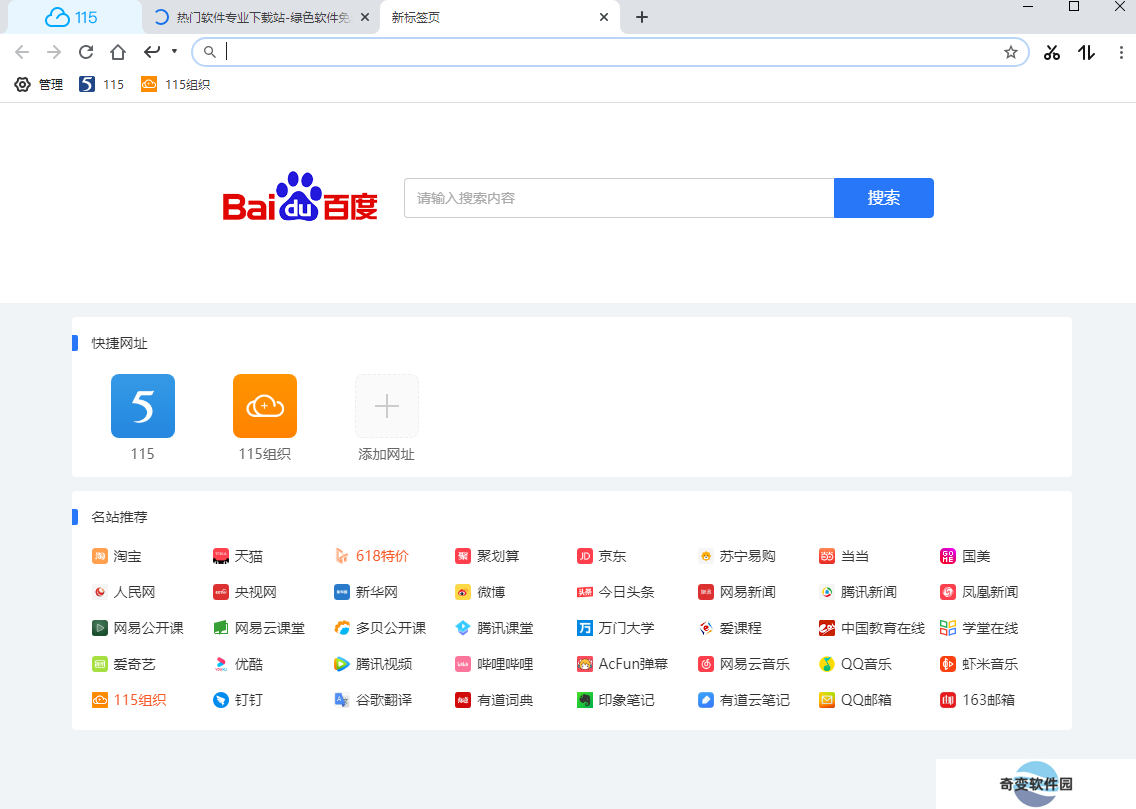Image resolution: width=1136 pixels, height=809 pixels.
Task: Bookmark this page with the star icon
Action: (x=1011, y=52)
